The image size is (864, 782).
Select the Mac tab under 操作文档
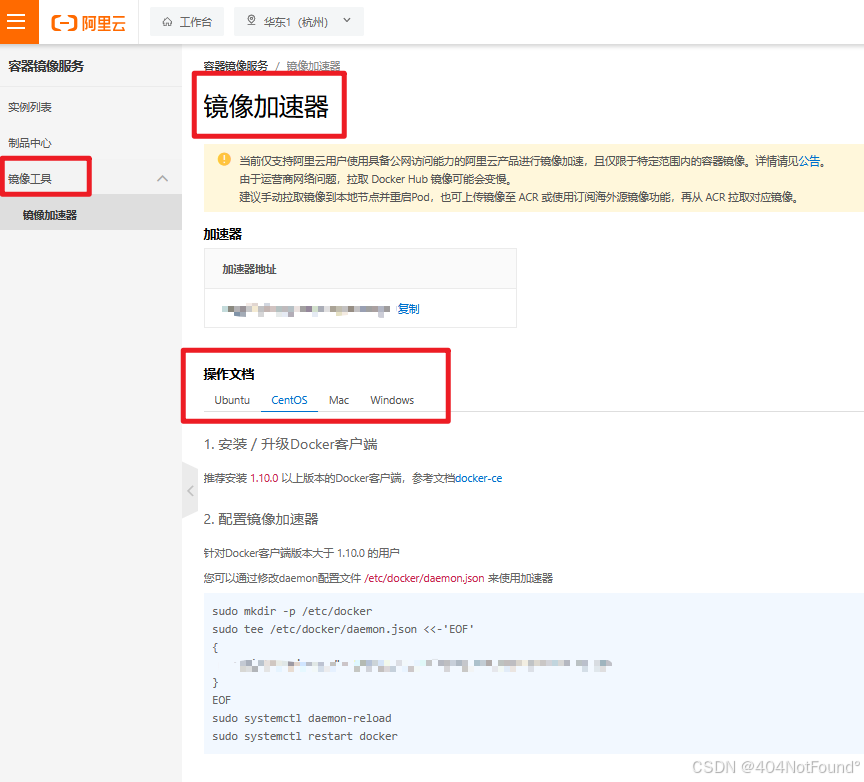coord(338,400)
